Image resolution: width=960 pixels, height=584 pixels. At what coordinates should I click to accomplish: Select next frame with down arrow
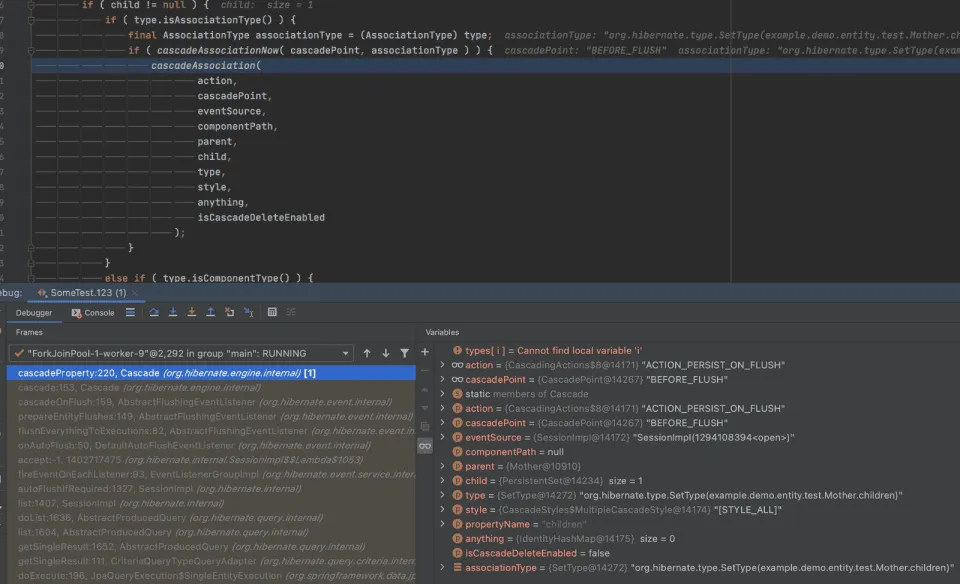[x=386, y=353]
